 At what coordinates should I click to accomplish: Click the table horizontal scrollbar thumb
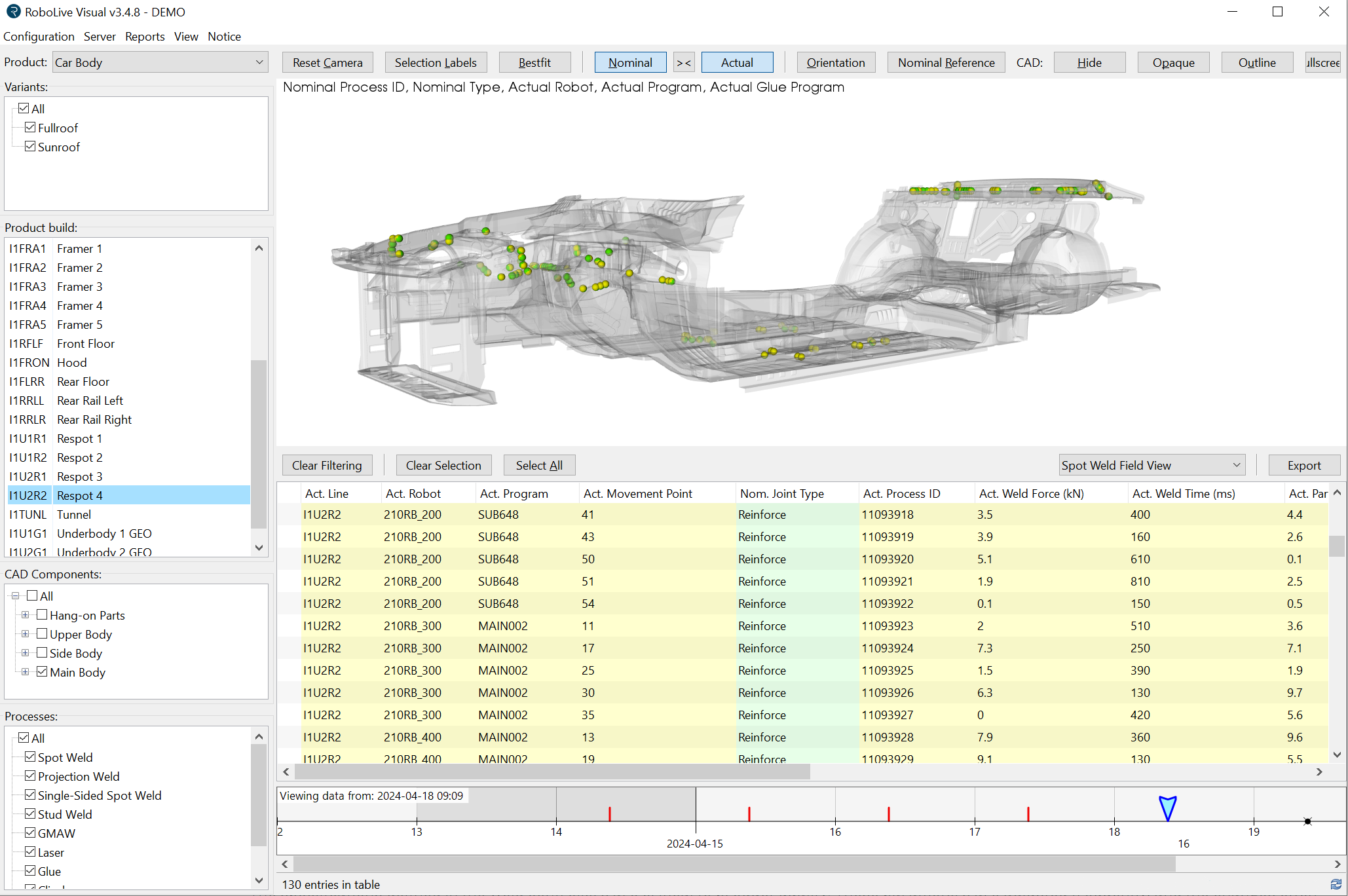pos(552,772)
